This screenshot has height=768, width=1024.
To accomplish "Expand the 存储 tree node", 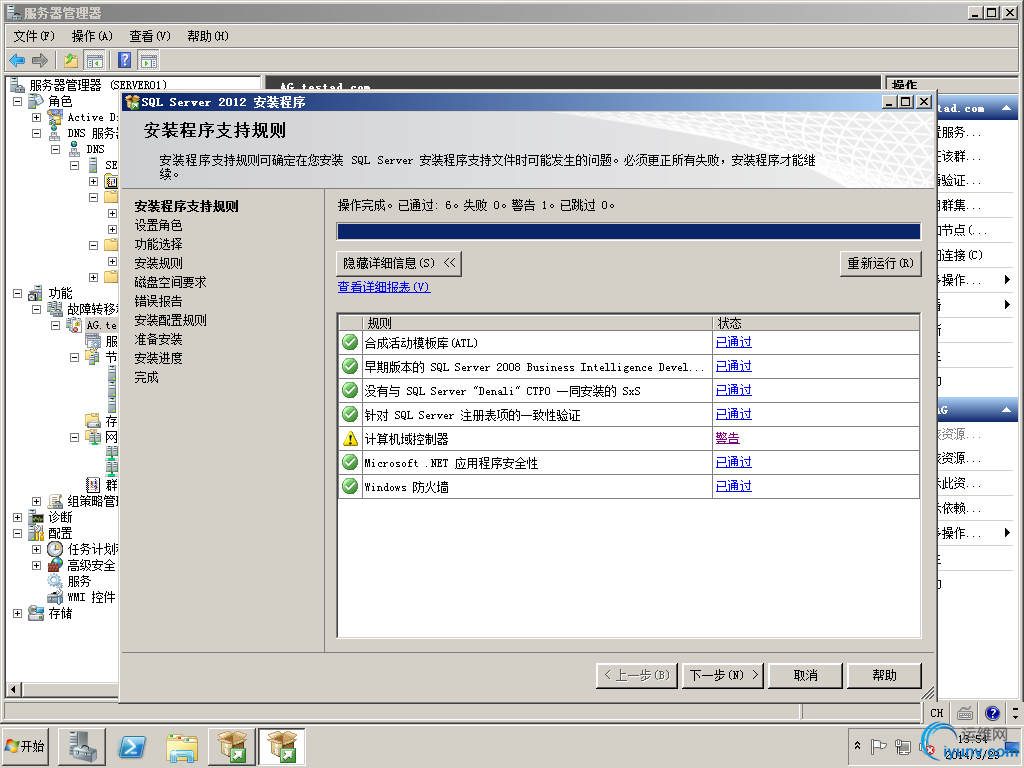I will click(18, 613).
